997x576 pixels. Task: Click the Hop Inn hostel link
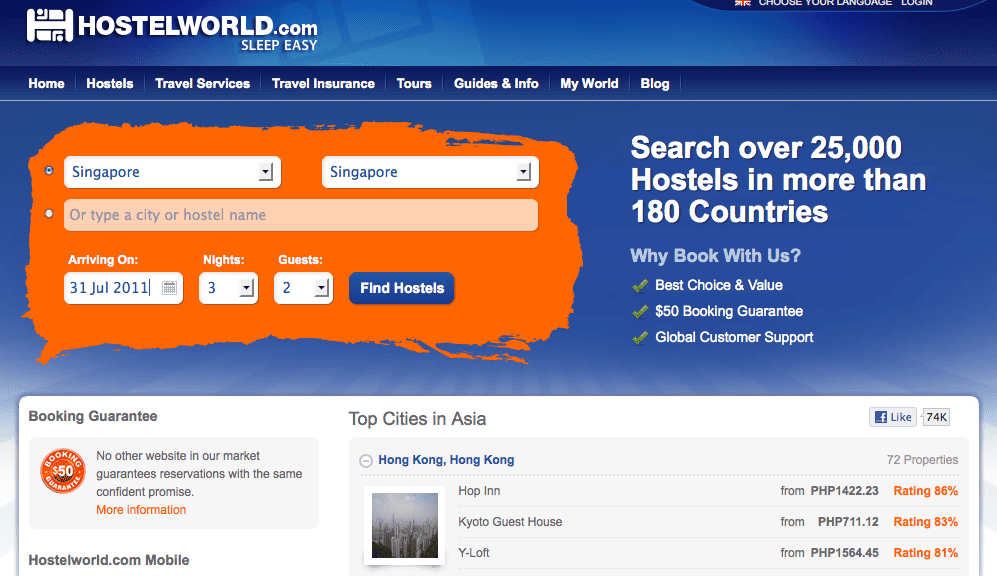pos(479,491)
